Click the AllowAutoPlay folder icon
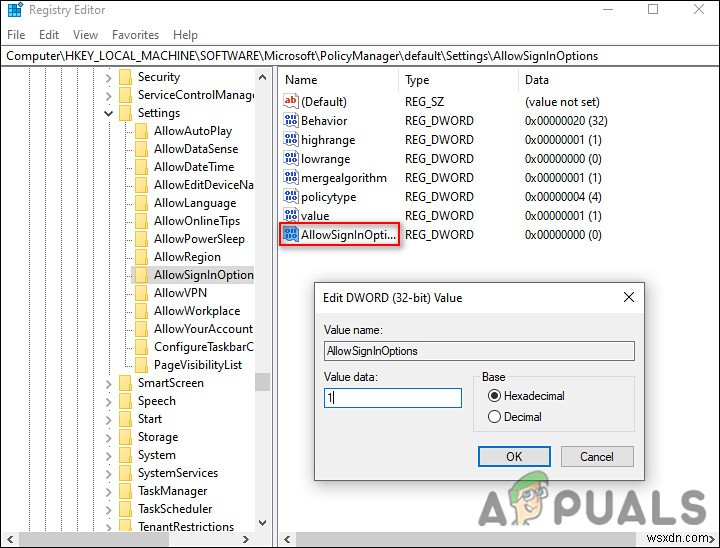 tap(141, 131)
